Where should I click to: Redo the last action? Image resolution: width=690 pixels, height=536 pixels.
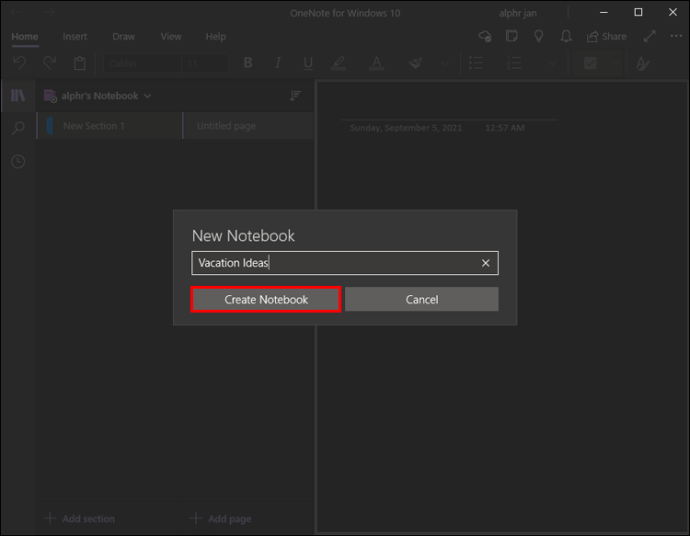pos(49,63)
